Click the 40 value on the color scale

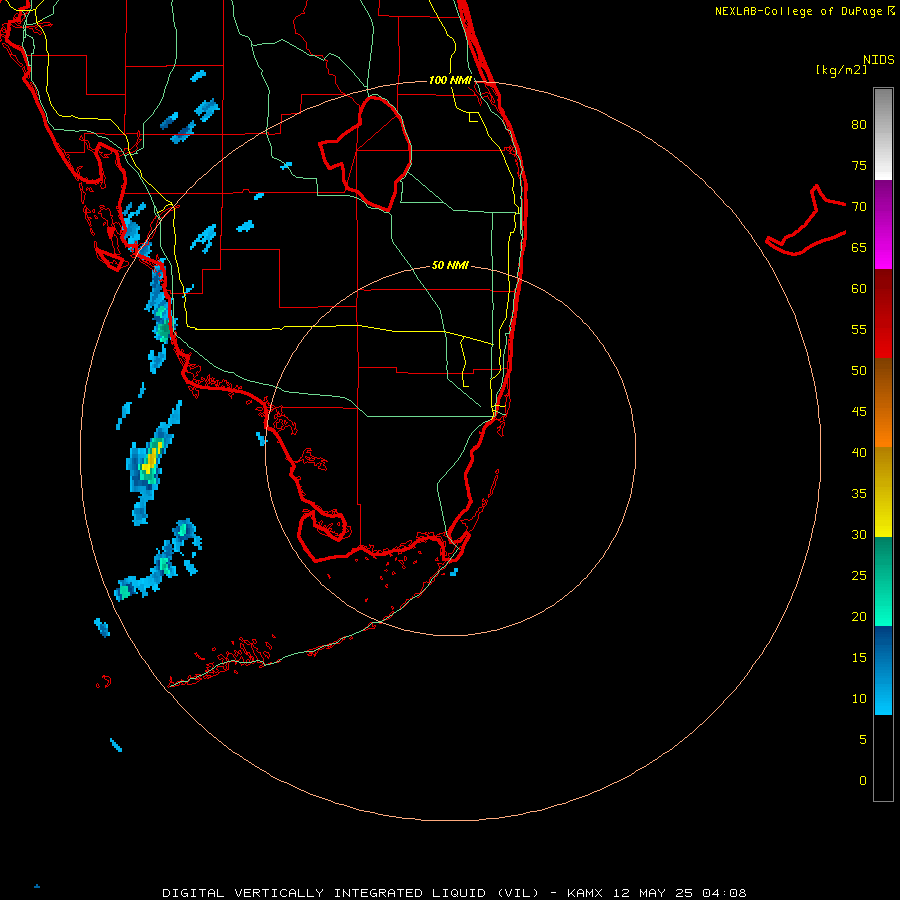pos(859,452)
